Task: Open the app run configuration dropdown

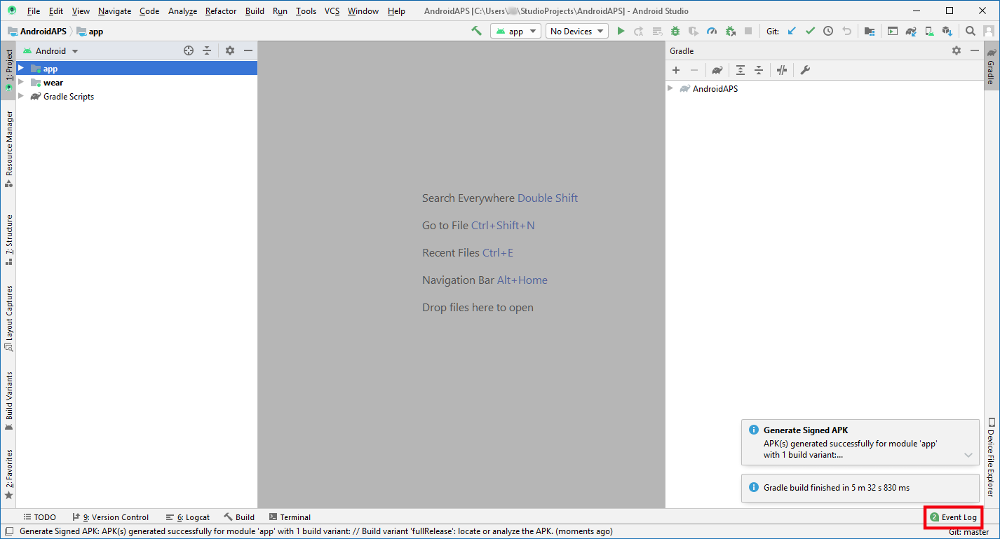Action: pyautogui.click(x=515, y=31)
